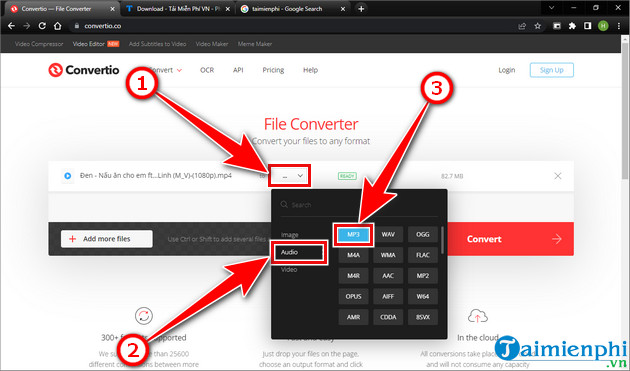
Task: Click the red Convert button
Action: click(x=510, y=239)
